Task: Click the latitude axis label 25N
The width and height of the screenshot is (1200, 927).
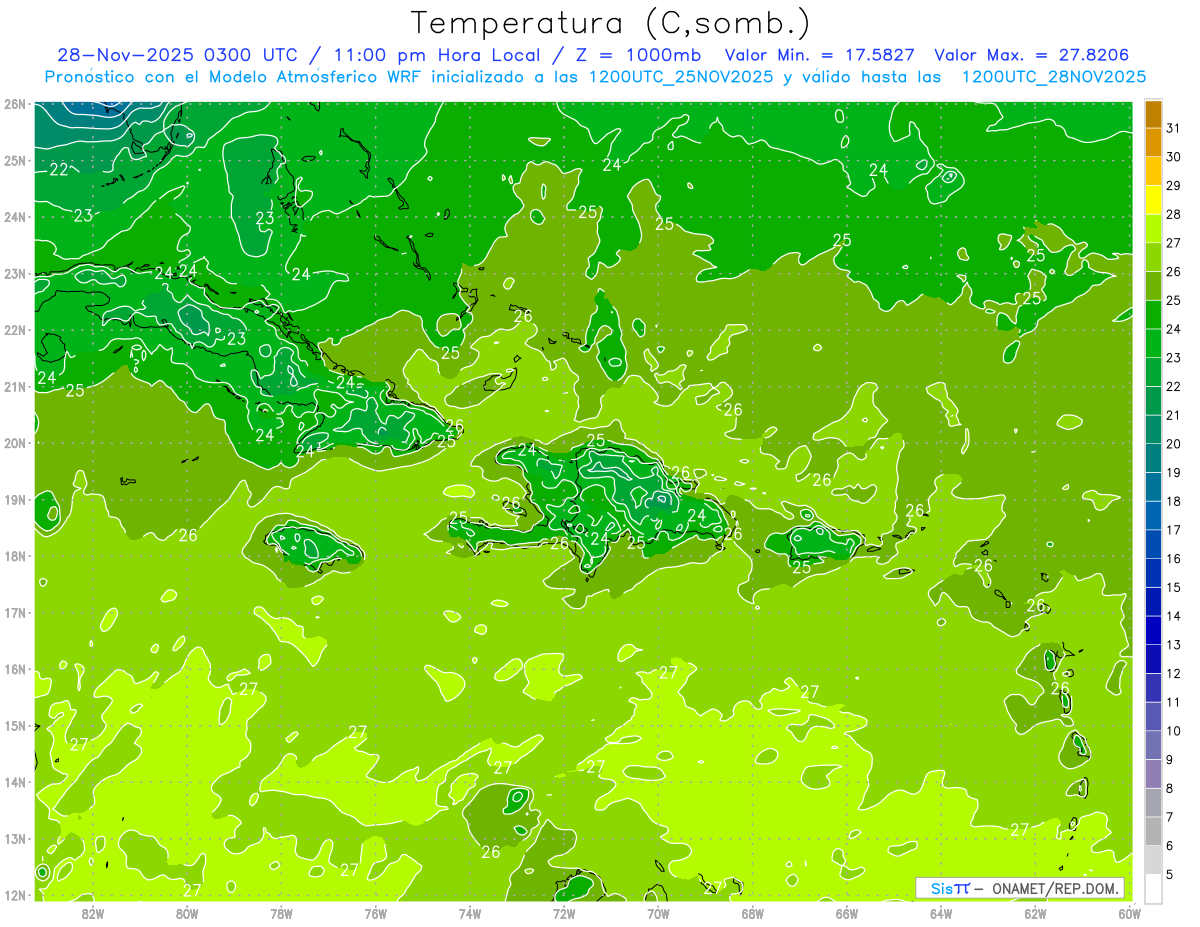Action: 15,161
